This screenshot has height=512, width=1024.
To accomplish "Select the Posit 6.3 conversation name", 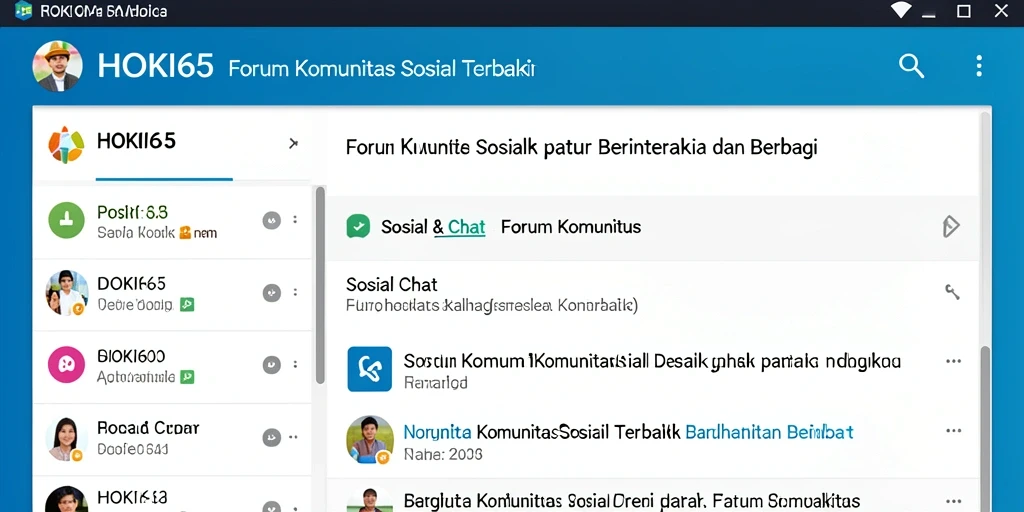I will tap(133, 212).
